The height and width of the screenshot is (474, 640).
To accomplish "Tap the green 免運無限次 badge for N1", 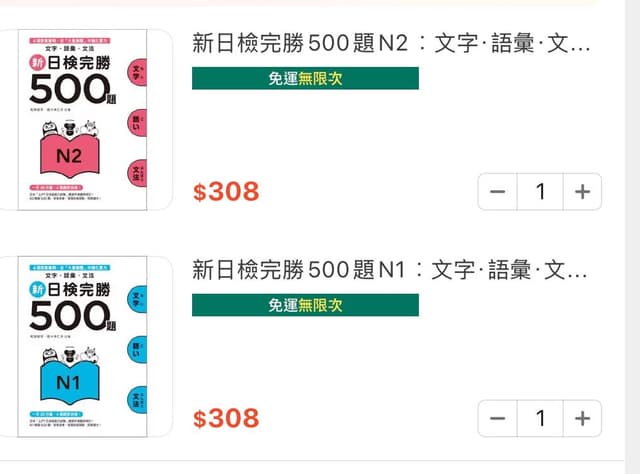I will coord(305,305).
